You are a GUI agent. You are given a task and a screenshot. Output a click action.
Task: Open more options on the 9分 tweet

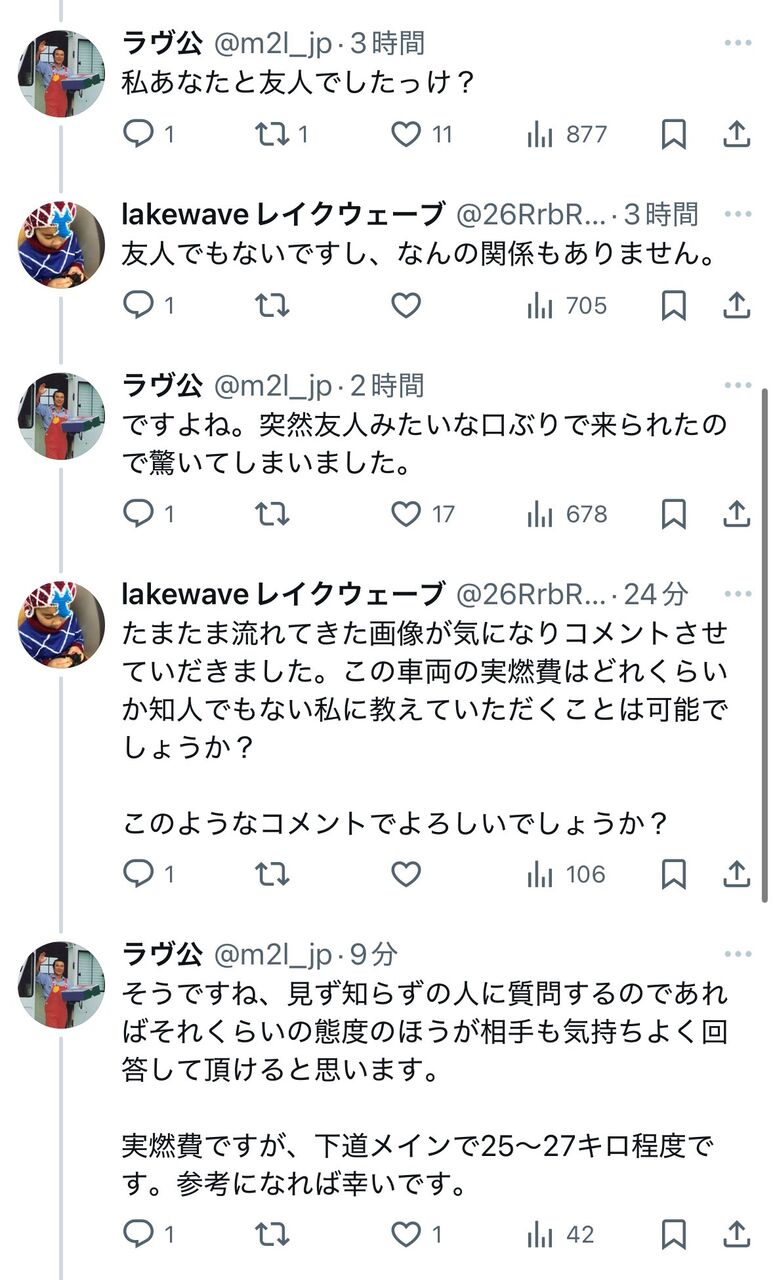[737, 955]
